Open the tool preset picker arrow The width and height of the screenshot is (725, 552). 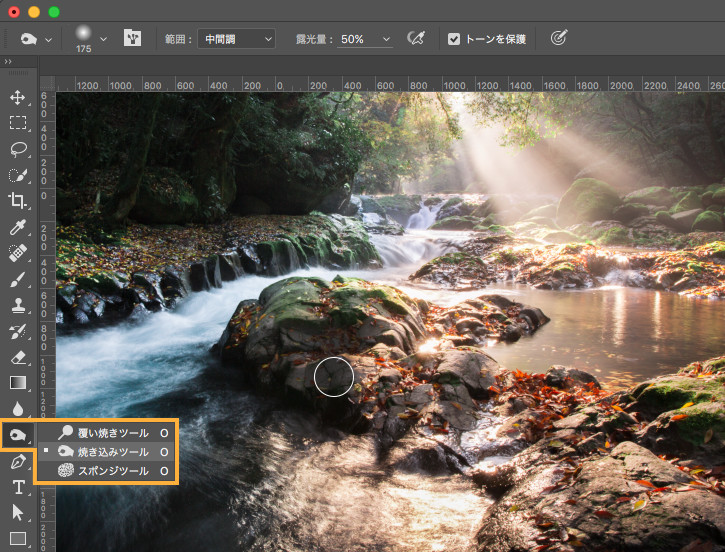point(48,40)
